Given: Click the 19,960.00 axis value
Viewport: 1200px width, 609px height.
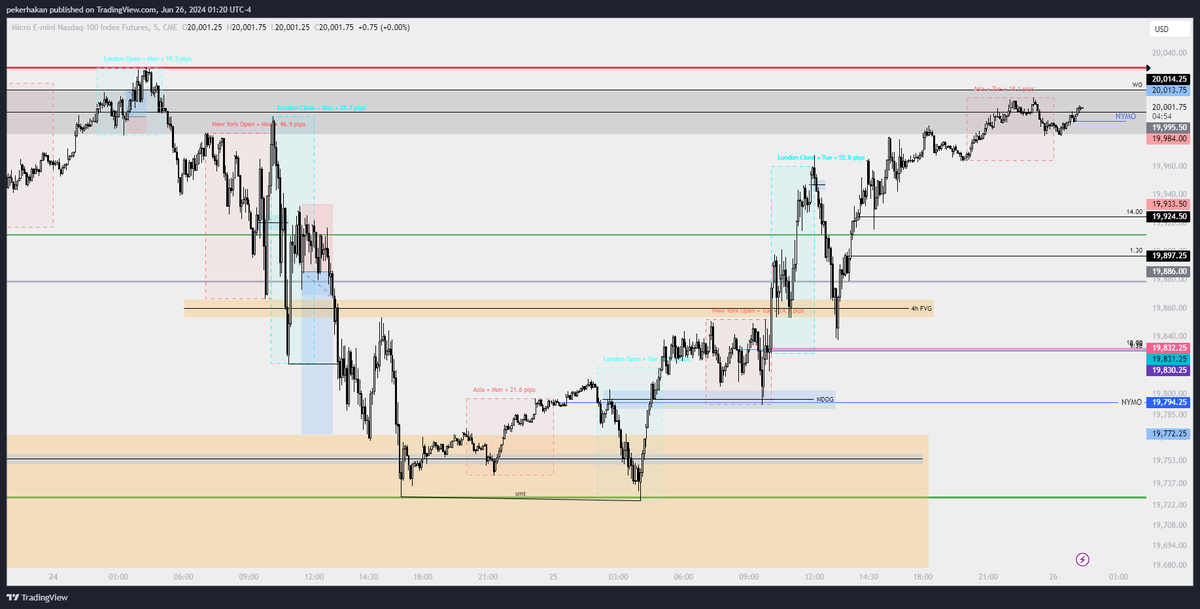Looking at the screenshot, I should (x=1170, y=166).
